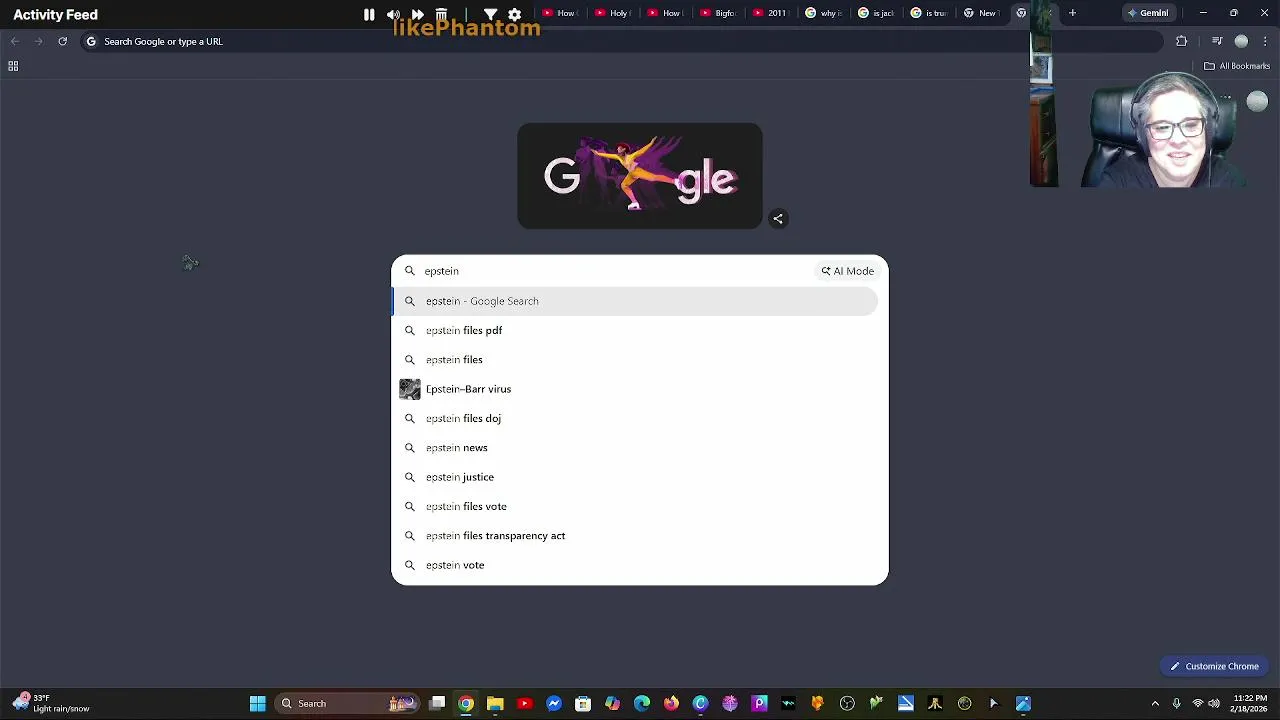Pause the Activity Feed recording

(369, 14)
